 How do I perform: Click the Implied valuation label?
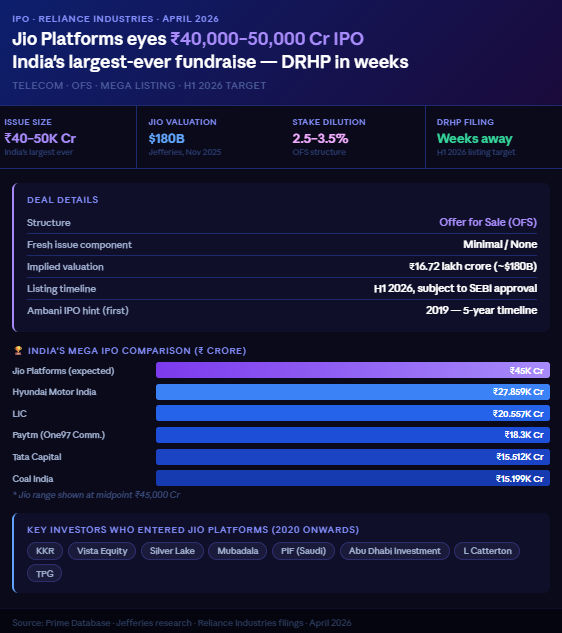tap(65, 267)
